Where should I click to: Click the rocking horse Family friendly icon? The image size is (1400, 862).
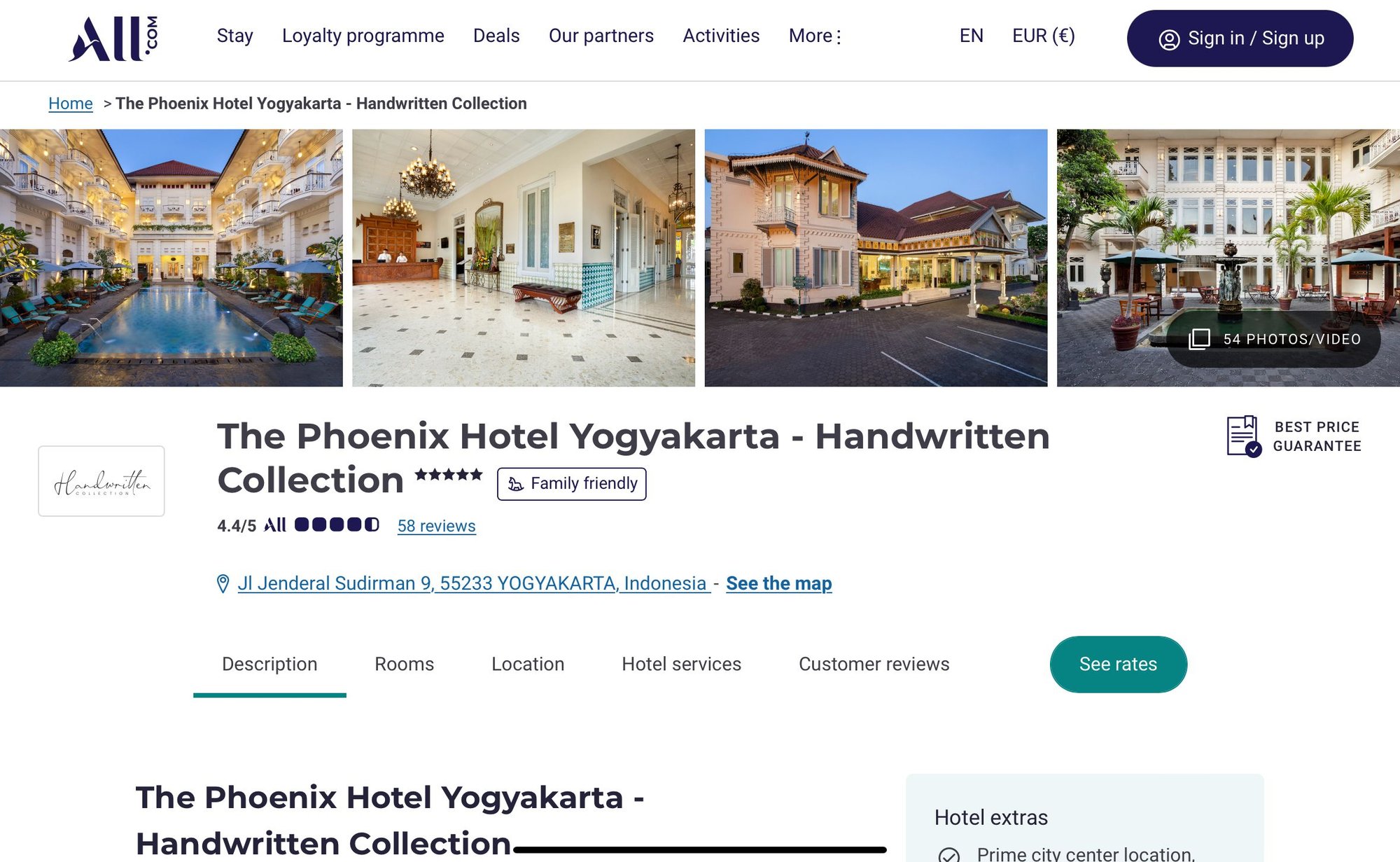[x=516, y=484]
